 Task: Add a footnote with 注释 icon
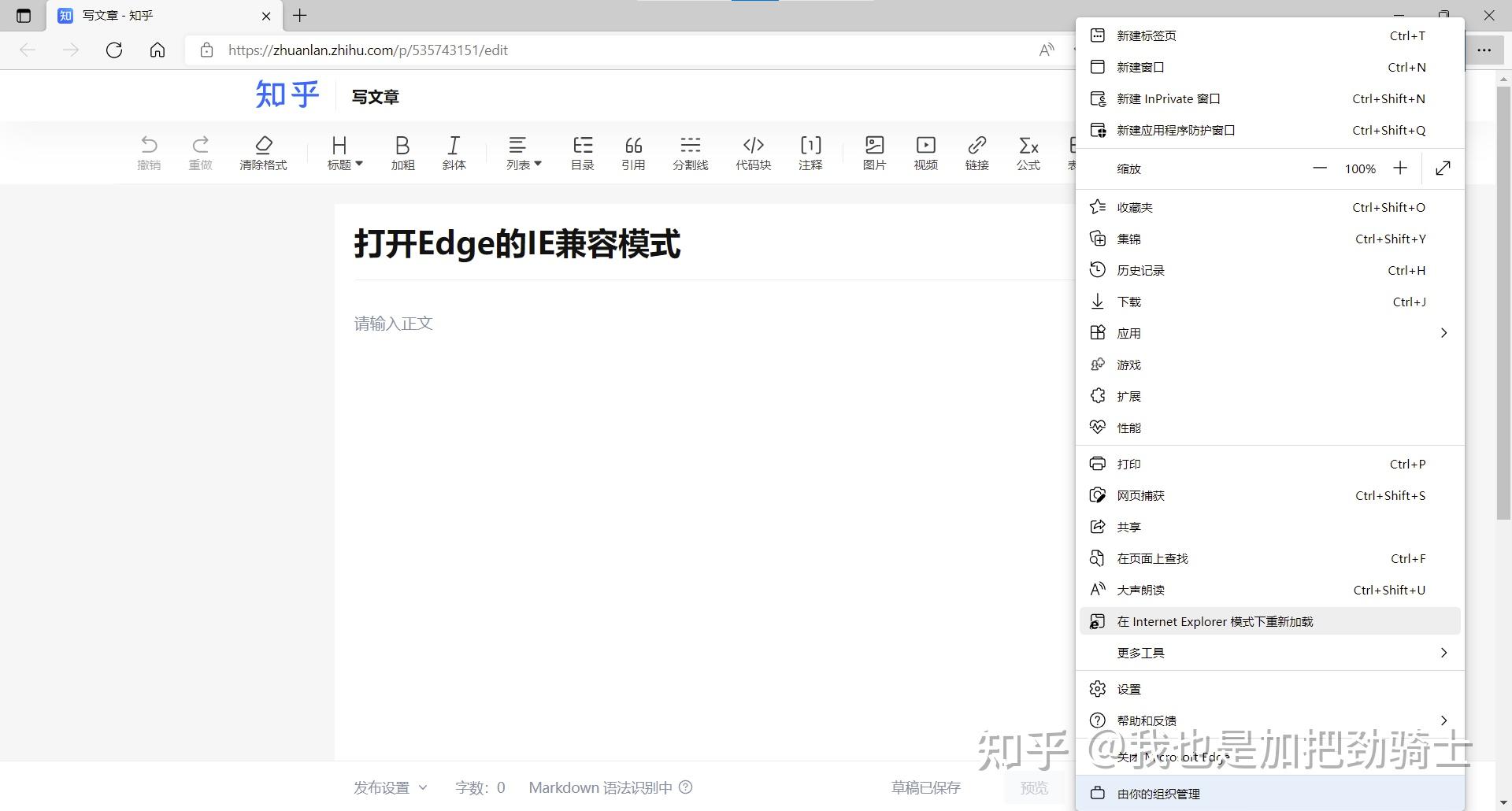click(810, 153)
